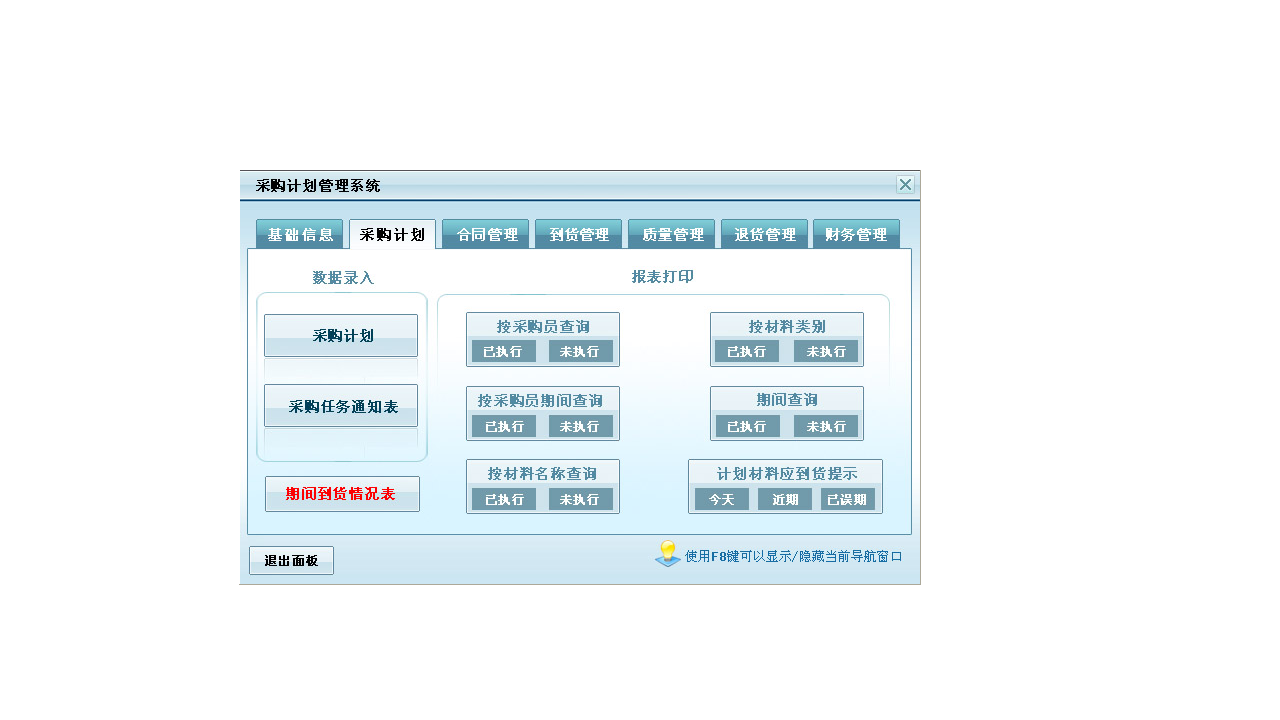This screenshot has width=1280, height=720.
Task: Click 近期 in 计划材料应到货提示
Action: tap(784, 499)
